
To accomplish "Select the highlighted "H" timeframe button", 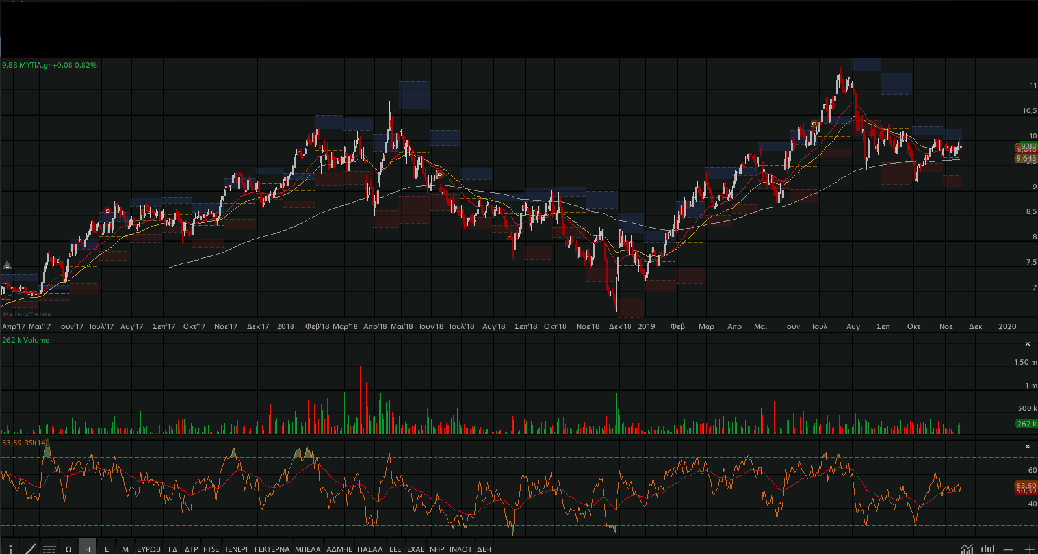I will (88, 548).
